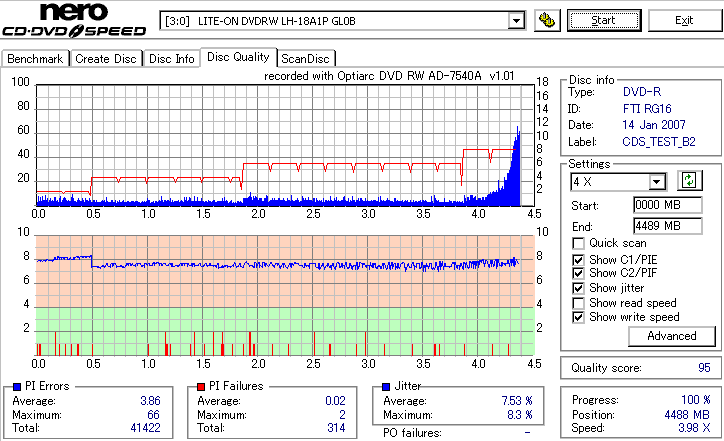Click the Position value 4488 MB
The image size is (724, 441).
point(688,415)
